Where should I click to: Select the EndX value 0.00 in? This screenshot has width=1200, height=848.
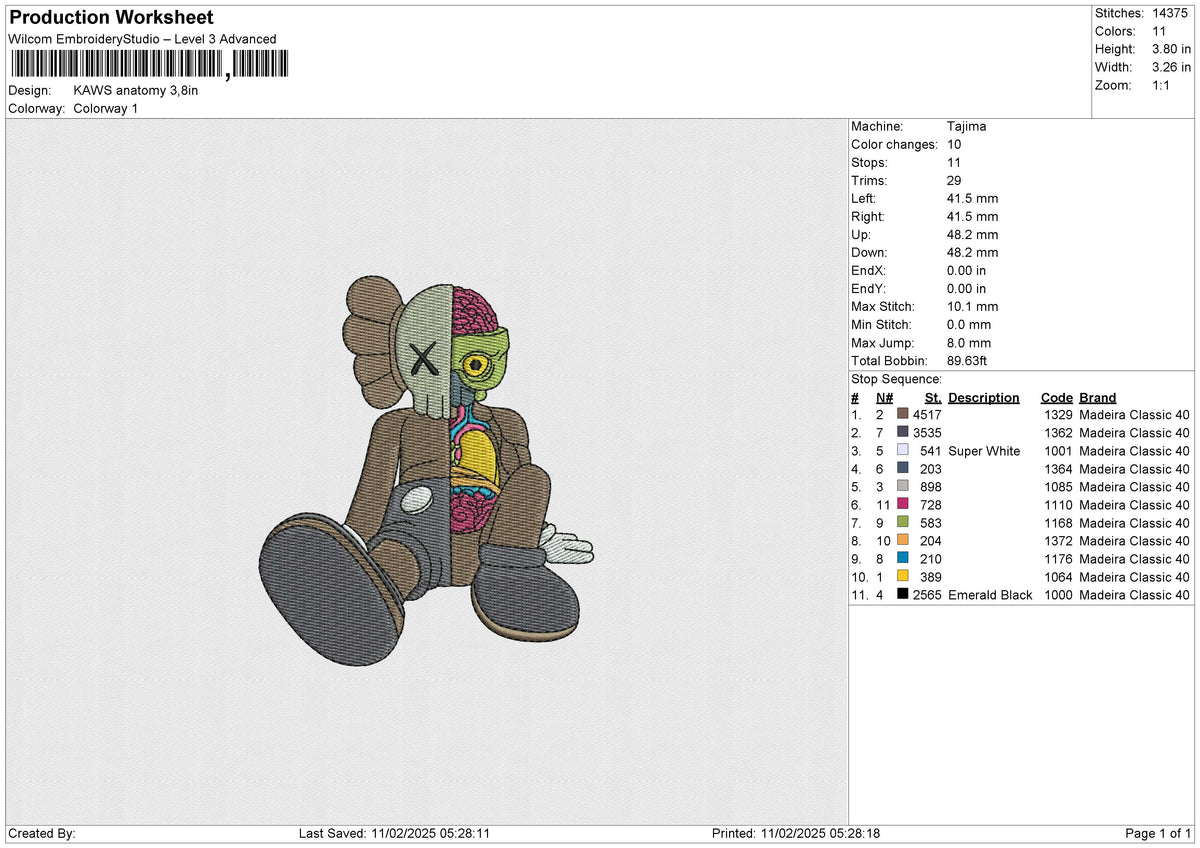click(966, 270)
